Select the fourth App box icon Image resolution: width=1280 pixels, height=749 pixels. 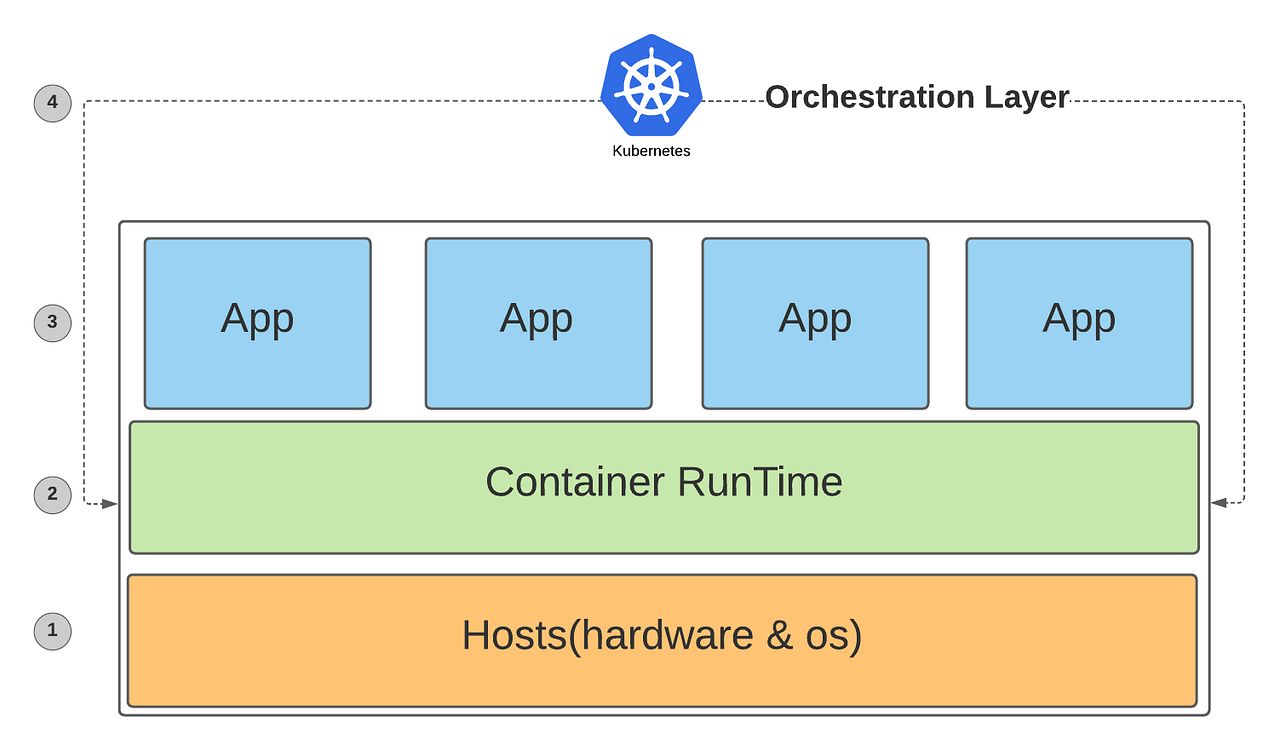coord(1079,322)
